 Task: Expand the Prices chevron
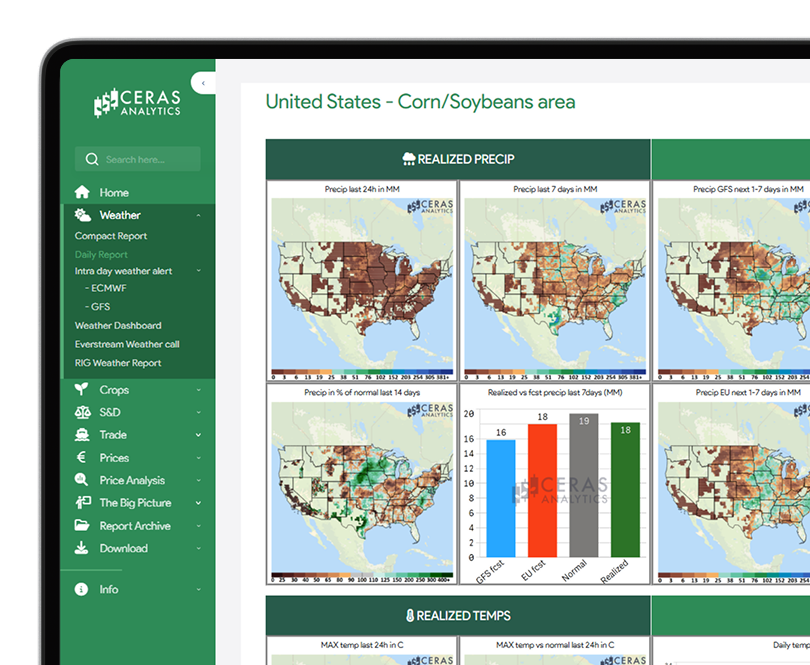pos(198,458)
